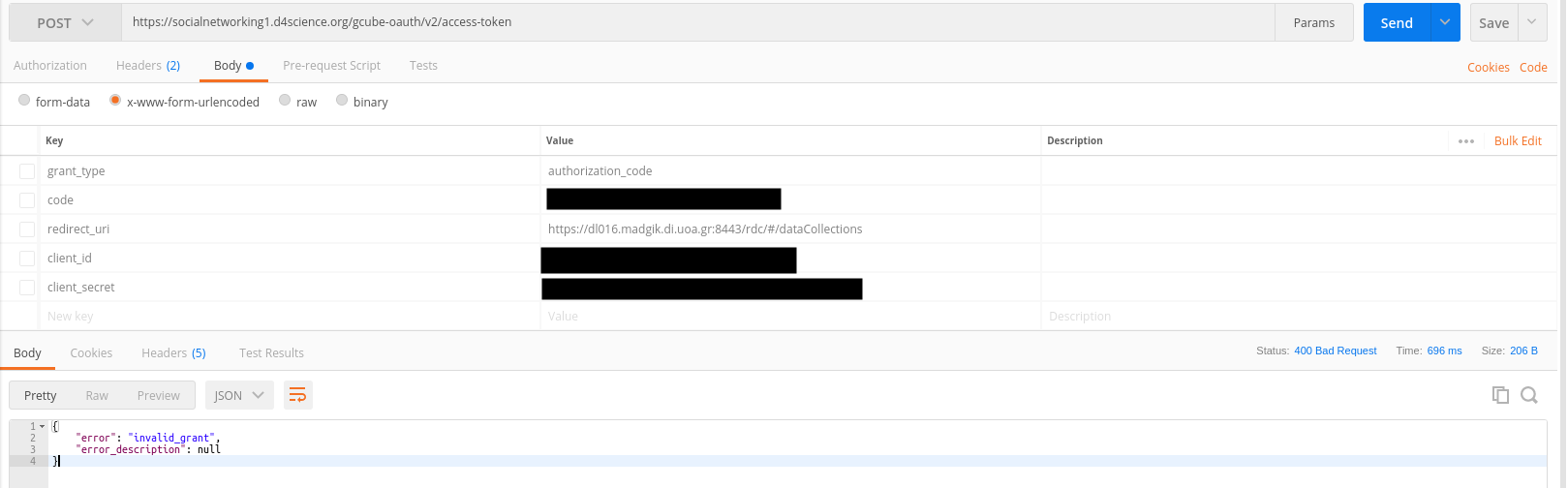
Task: Enable the grant_type row checkbox
Action: pyautogui.click(x=27, y=171)
